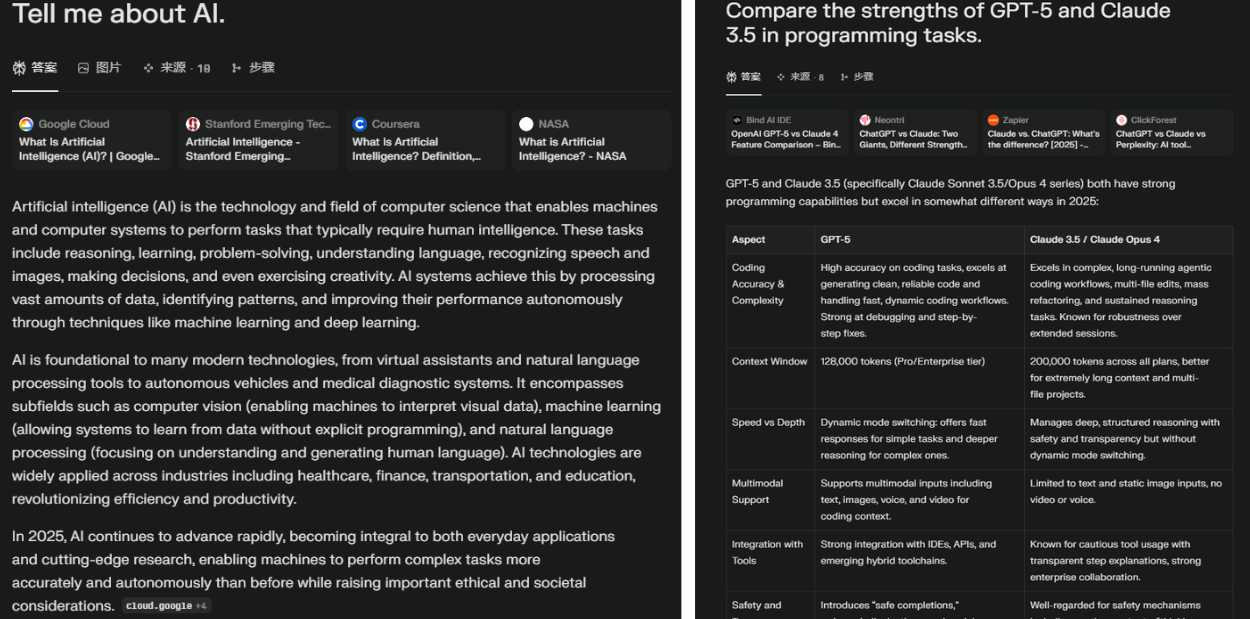
Task: Select the 答案 tab under 'Tell me about AI'
Action: (35, 68)
